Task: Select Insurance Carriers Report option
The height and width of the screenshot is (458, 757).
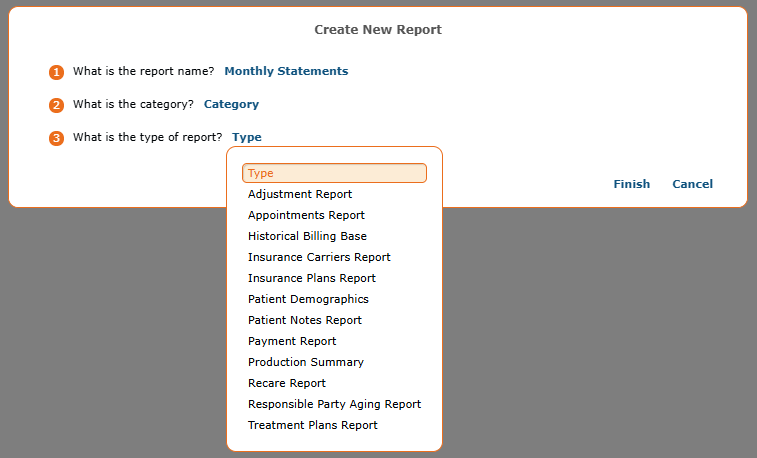Action: click(319, 257)
